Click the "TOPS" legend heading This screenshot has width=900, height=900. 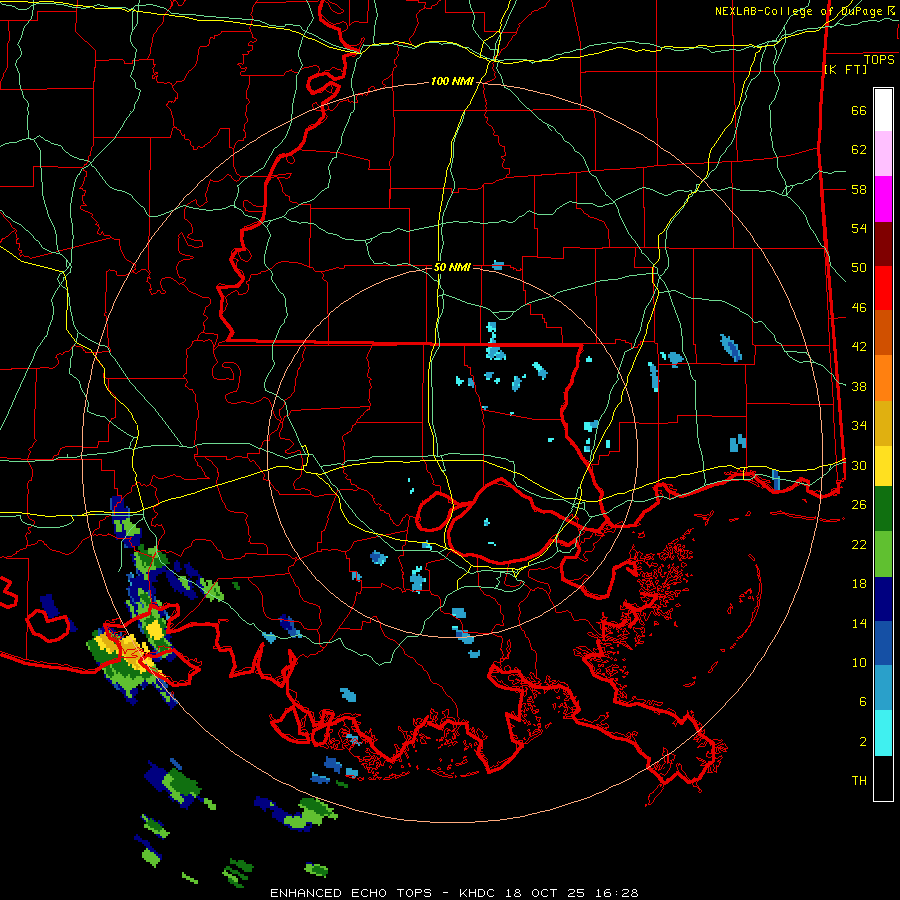point(879,59)
